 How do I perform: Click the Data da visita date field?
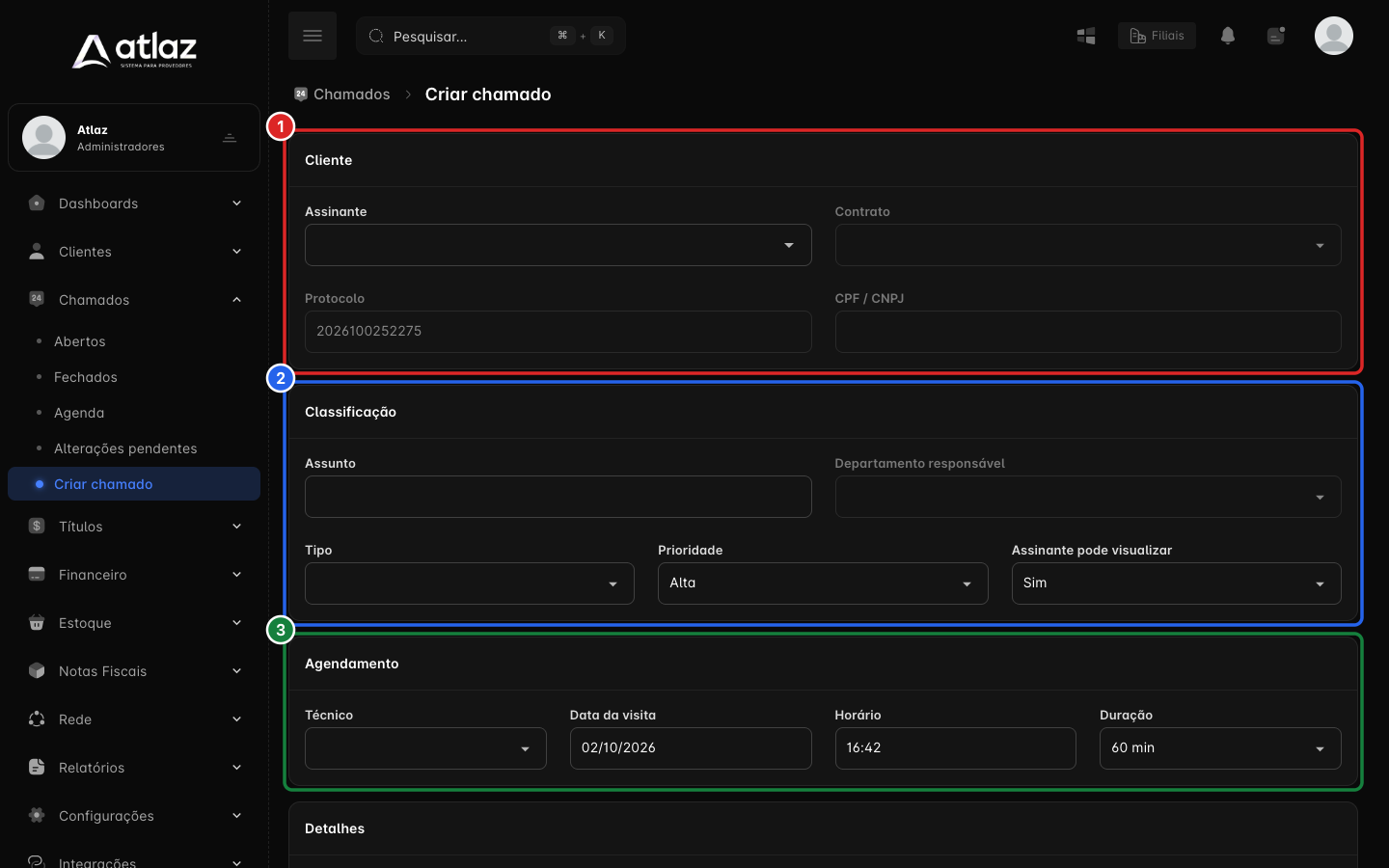pyautogui.click(x=691, y=748)
